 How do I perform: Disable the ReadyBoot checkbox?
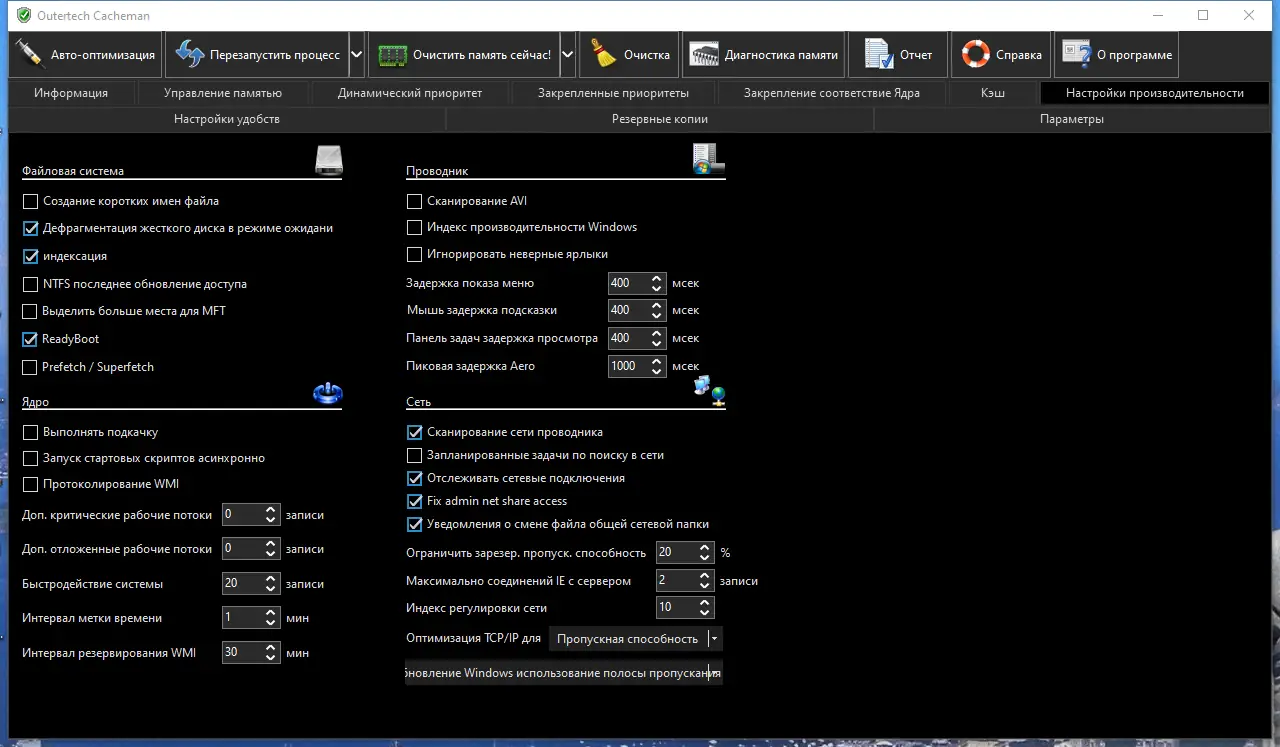[x=30, y=339]
